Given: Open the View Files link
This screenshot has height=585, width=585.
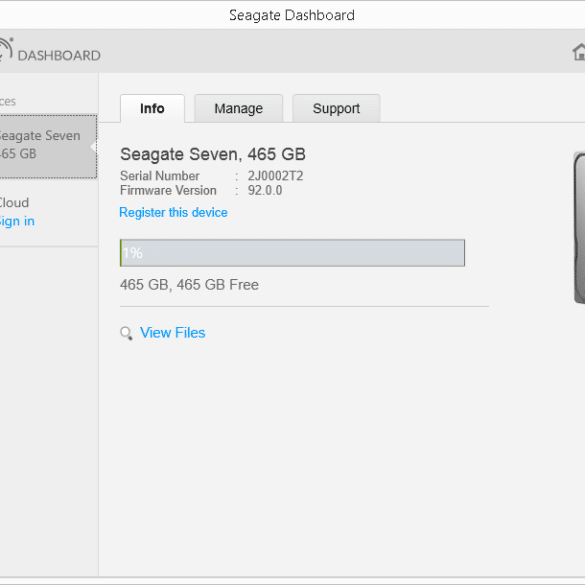Looking at the screenshot, I should pyautogui.click(x=172, y=332).
